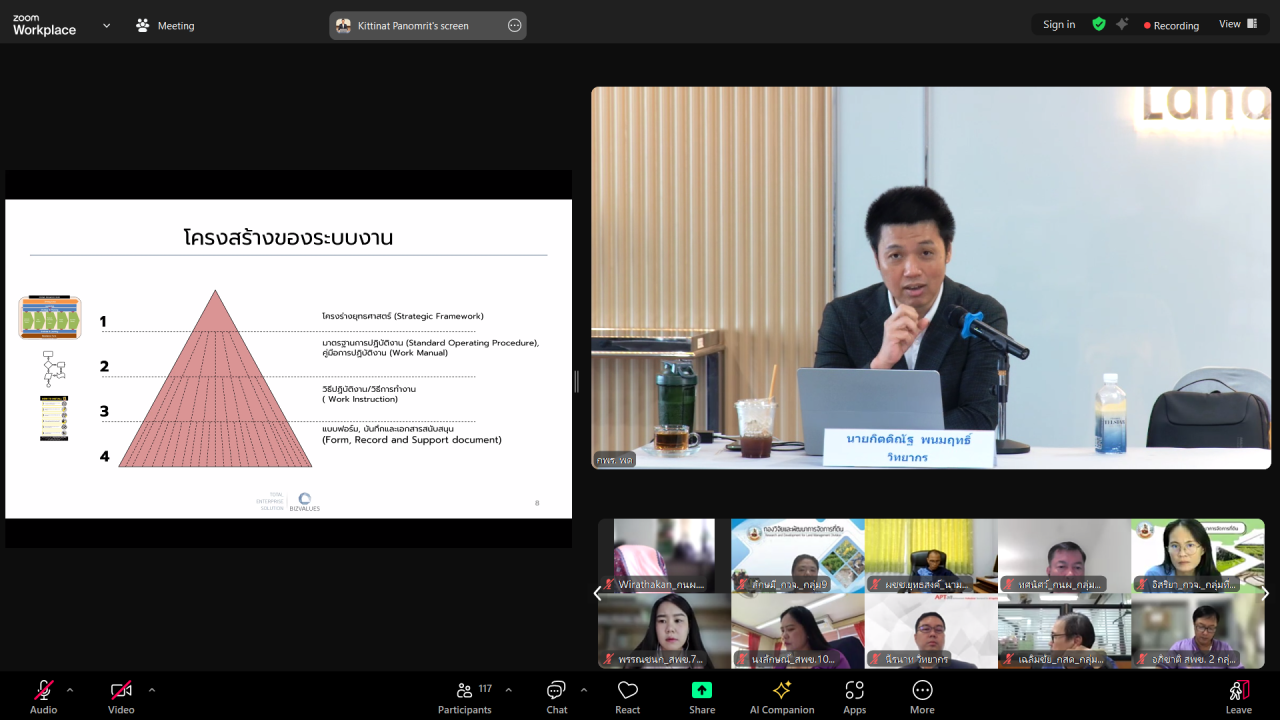Expand audio options arrow next to Audio

(x=70, y=689)
